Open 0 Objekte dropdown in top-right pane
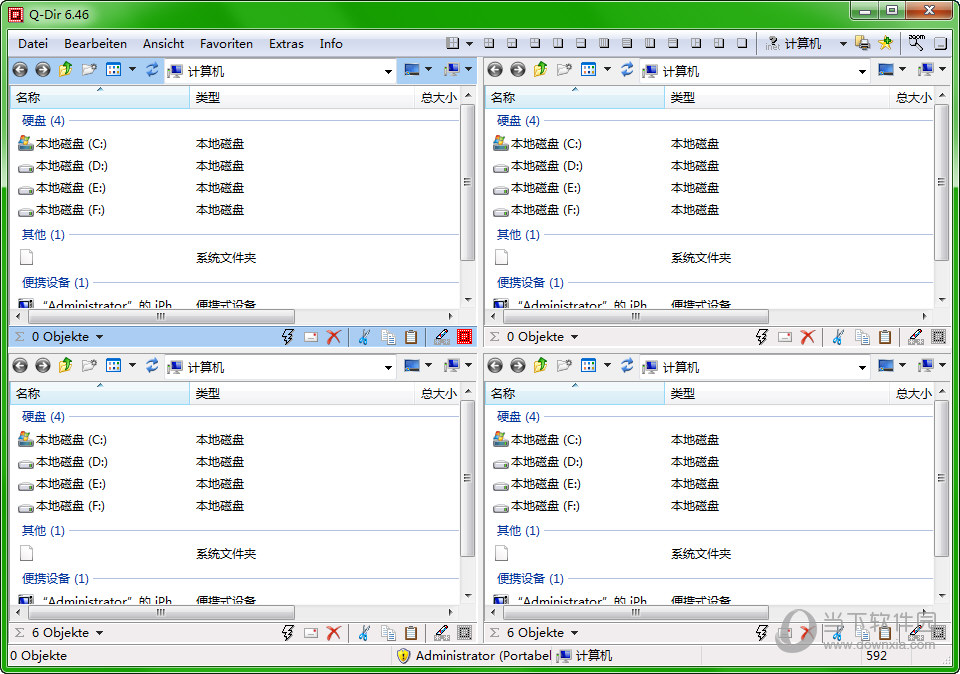 (x=574, y=337)
